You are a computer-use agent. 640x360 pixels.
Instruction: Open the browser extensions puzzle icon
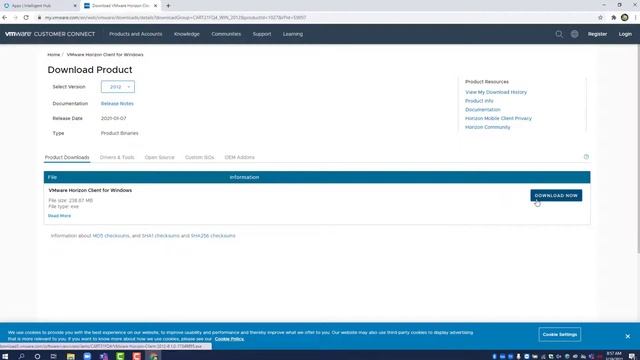[613, 18]
